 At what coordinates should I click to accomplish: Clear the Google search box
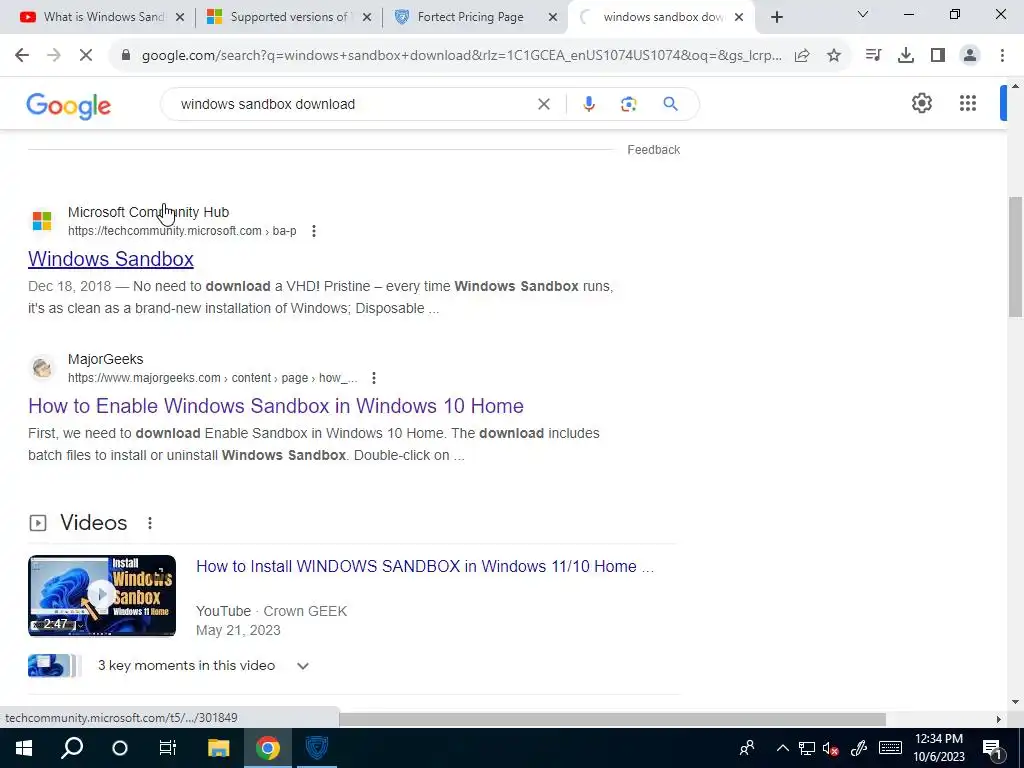[543, 104]
